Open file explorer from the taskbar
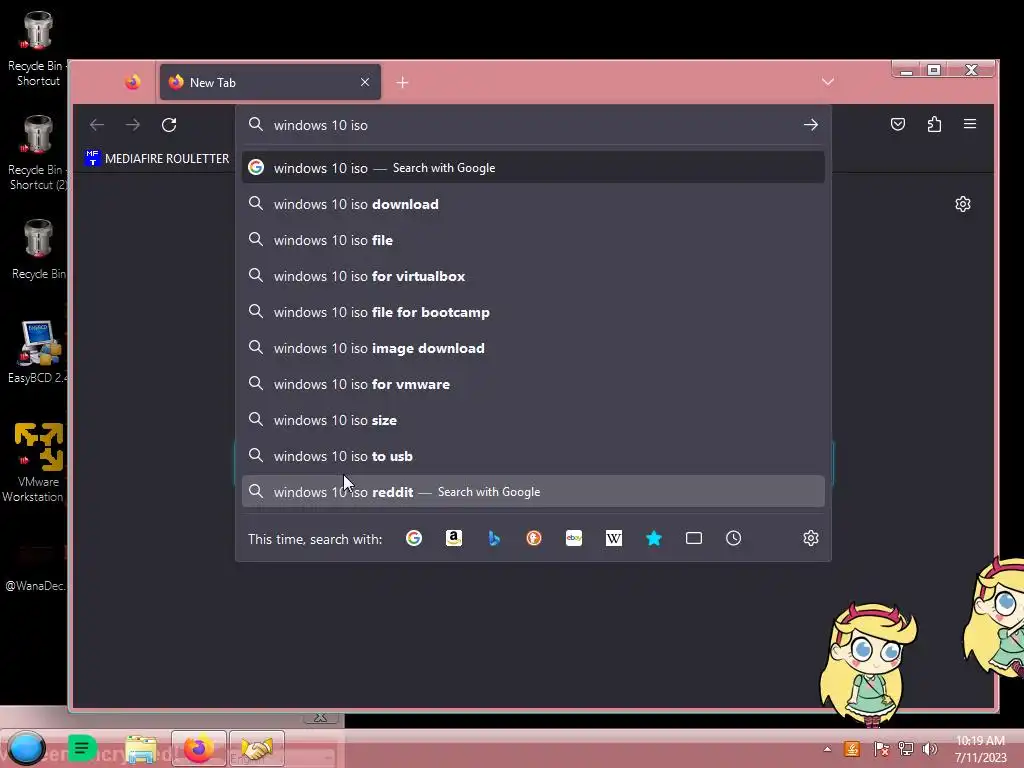This screenshot has height=768, width=1024. click(x=141, y=750)
